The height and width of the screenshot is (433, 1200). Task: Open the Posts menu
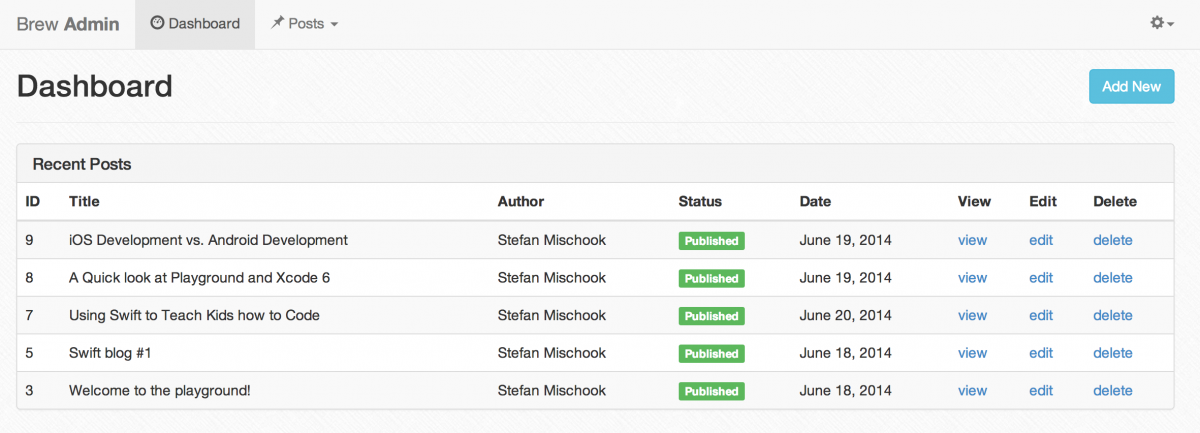point(305,24)
